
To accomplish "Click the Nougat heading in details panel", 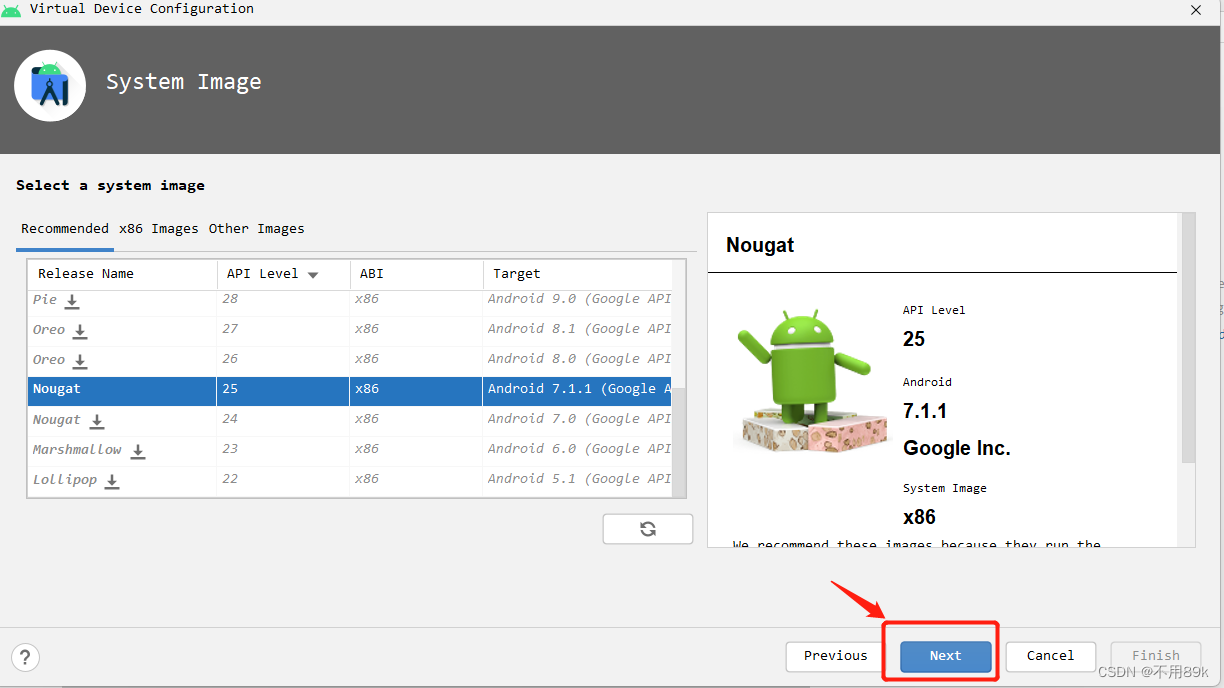I will pos(760,245).
